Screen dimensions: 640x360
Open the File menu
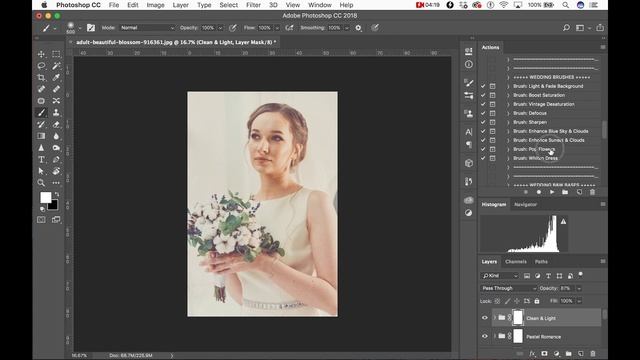tap(114, 5)
